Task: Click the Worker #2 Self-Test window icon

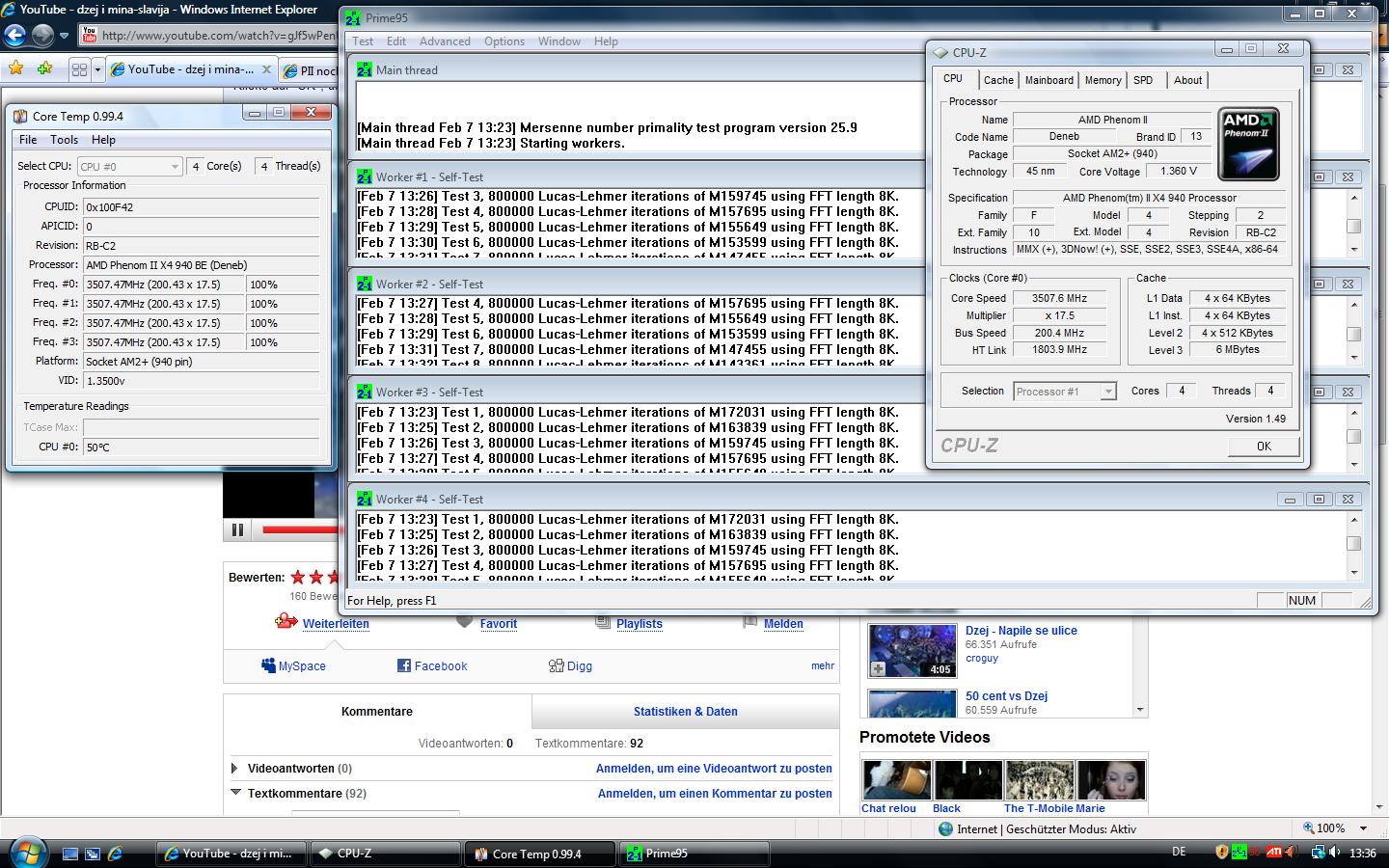Action: click(x=364, y=284)
